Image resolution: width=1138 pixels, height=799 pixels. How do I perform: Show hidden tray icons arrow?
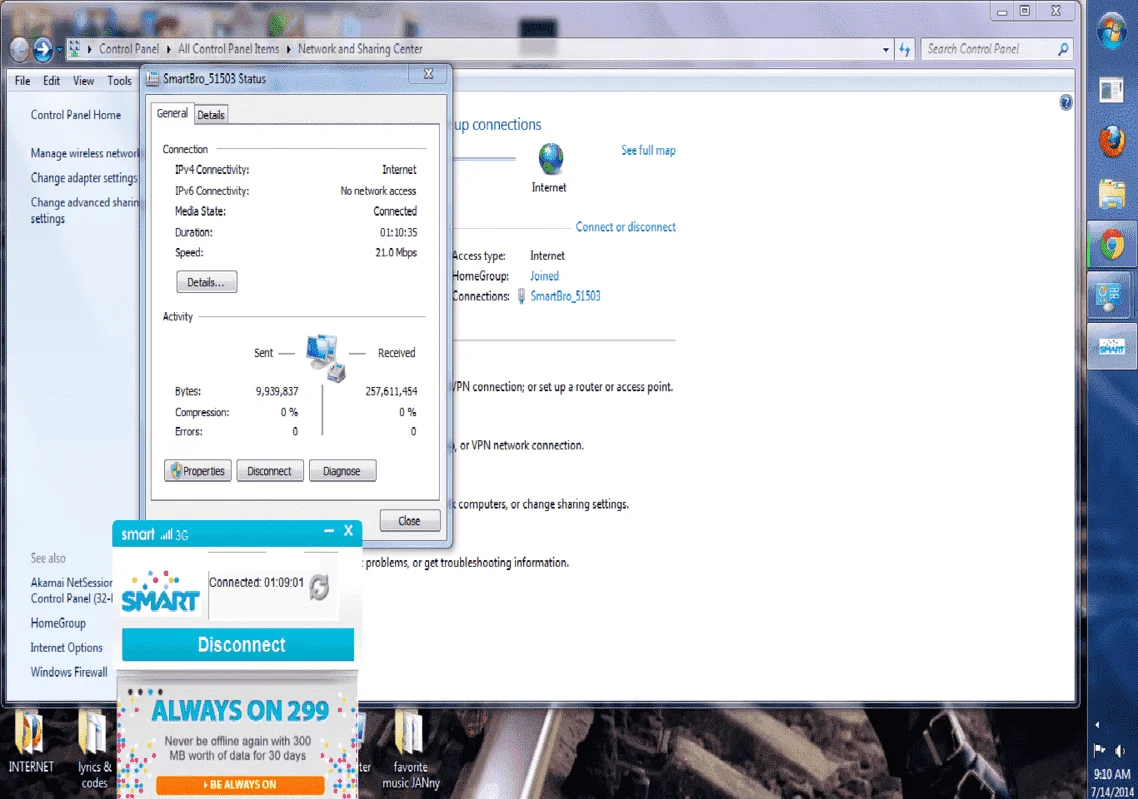(x=1097, y=725)
